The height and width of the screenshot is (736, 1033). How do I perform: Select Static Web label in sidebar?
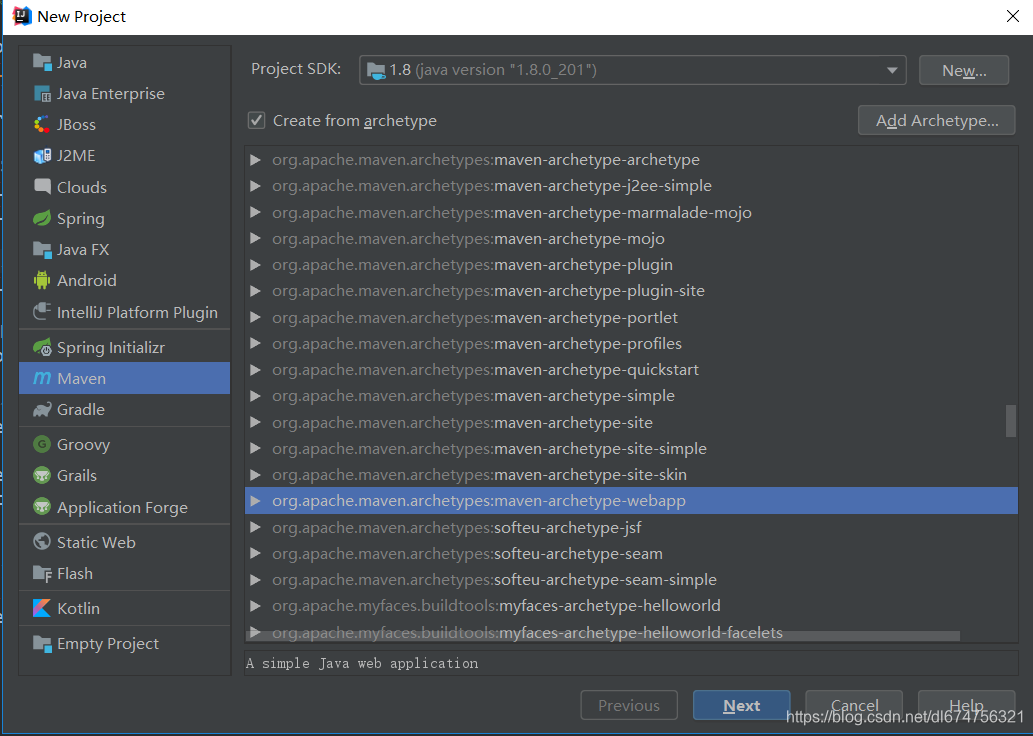(96, 542)
